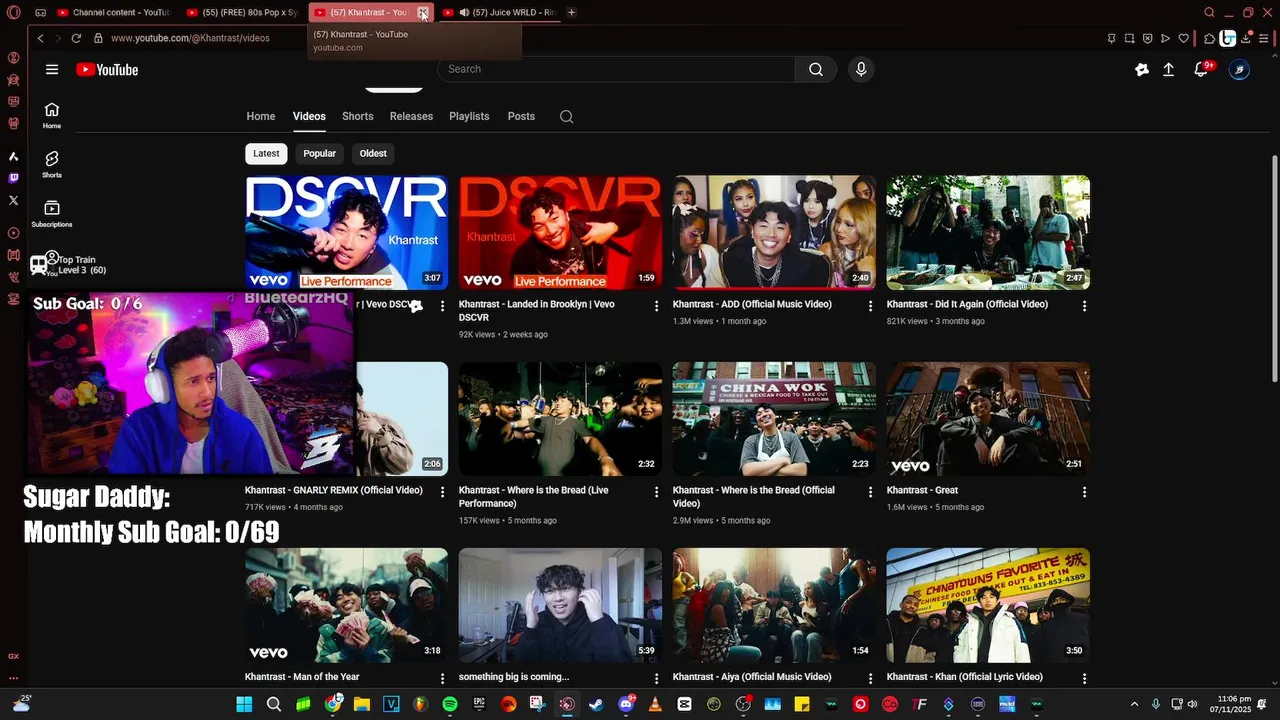
Task: Reload the page with the browser refresh button
Action: [76, 38]
